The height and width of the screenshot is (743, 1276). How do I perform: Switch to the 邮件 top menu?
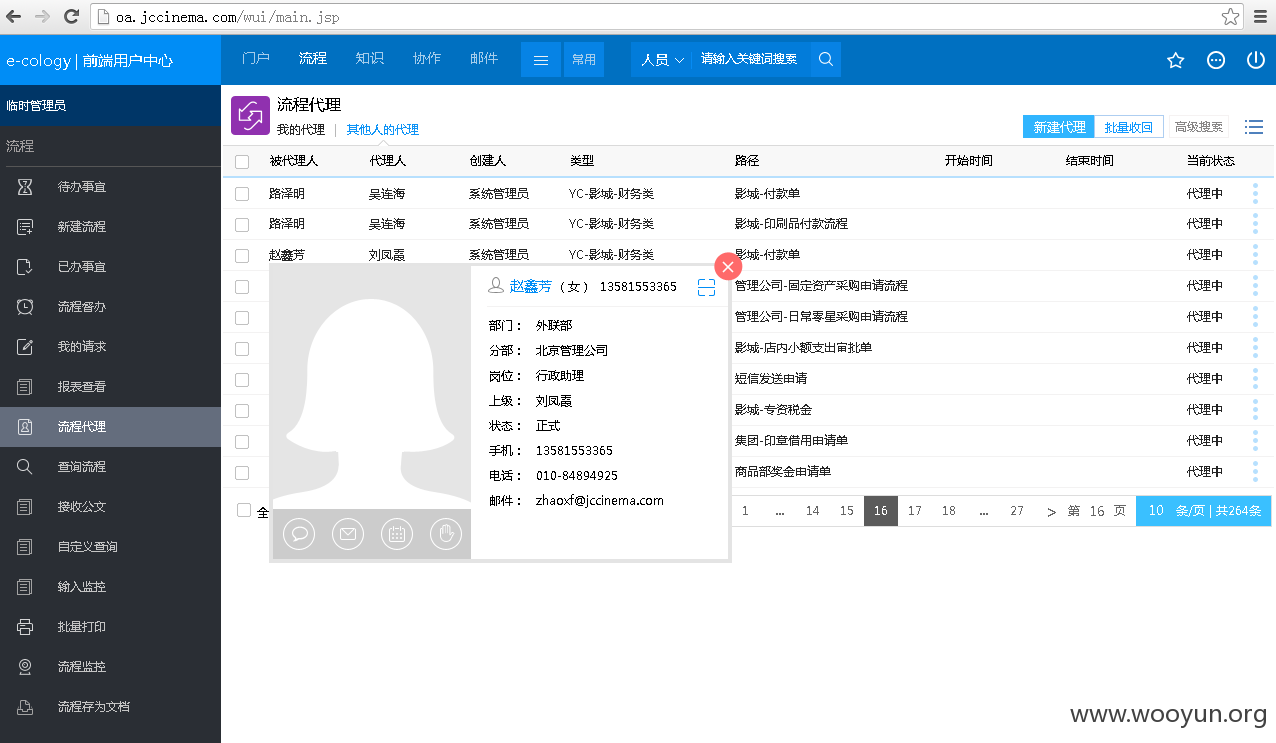484,58
